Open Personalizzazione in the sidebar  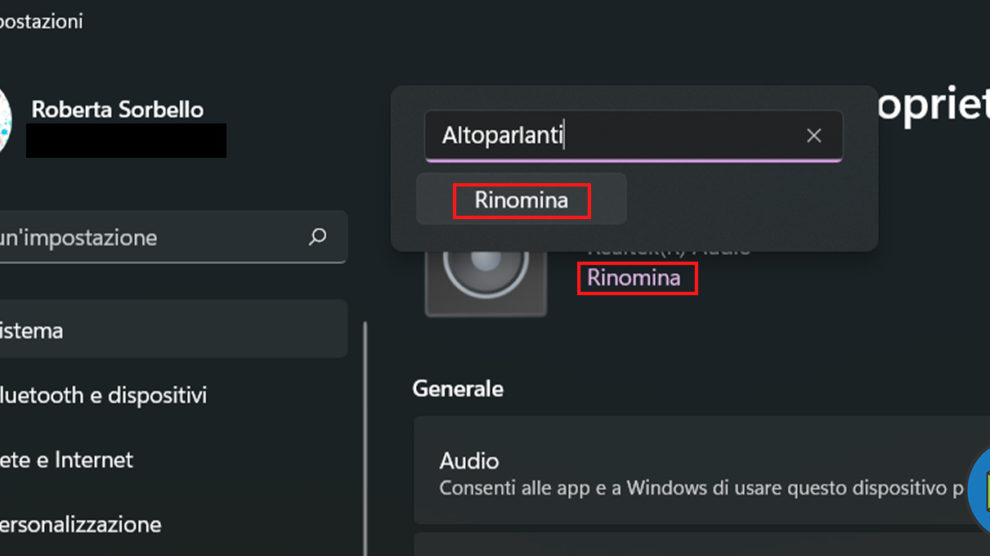pyautogui.click(x=80, y=524)
